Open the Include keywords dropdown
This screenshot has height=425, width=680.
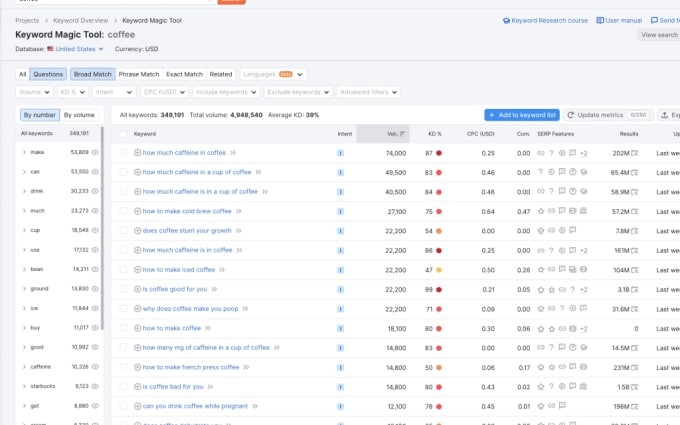(x=226, y=92)
